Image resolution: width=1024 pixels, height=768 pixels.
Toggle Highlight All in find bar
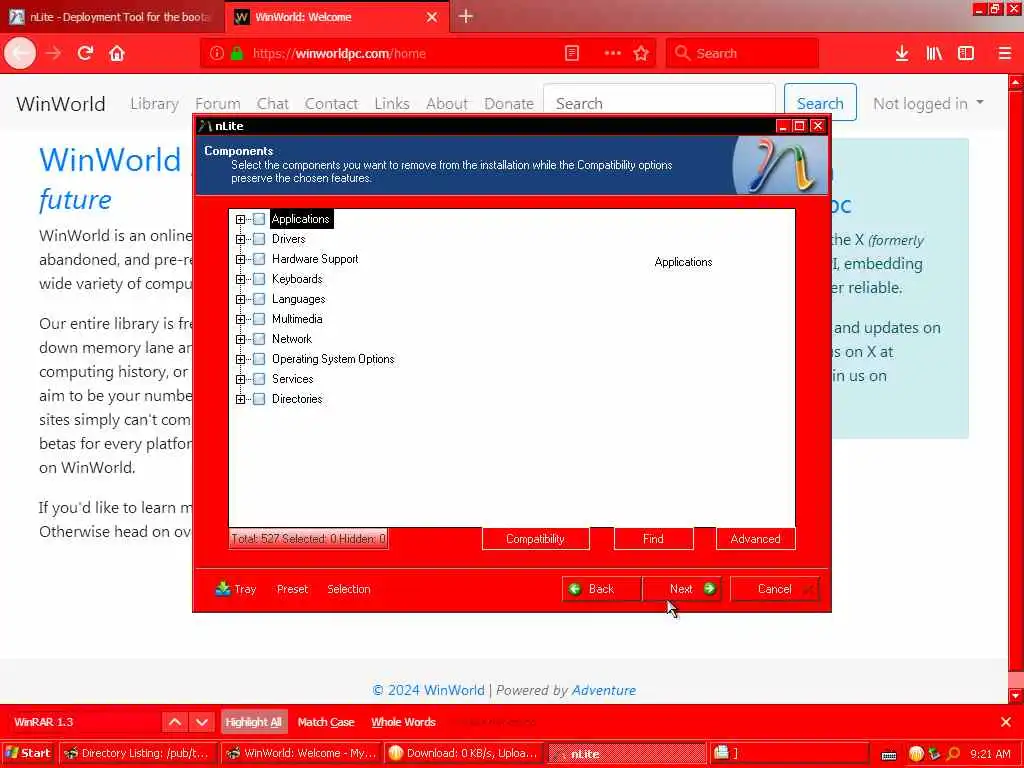pyautogui.click(x=253, y=722)
